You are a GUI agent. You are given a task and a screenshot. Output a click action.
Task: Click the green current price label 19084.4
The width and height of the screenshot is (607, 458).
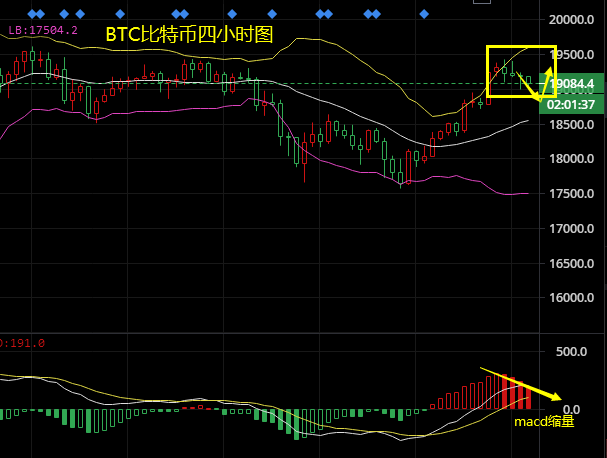click(x=571, y=84)
